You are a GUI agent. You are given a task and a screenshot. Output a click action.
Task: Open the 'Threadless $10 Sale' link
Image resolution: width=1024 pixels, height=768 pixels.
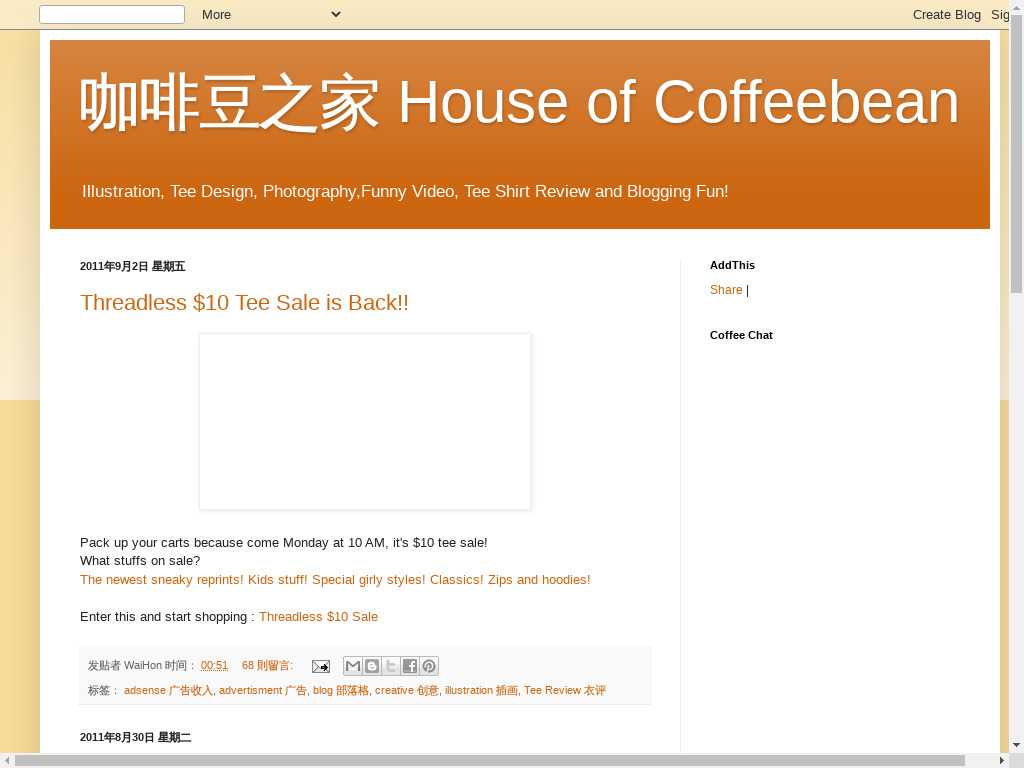point(319,616)
